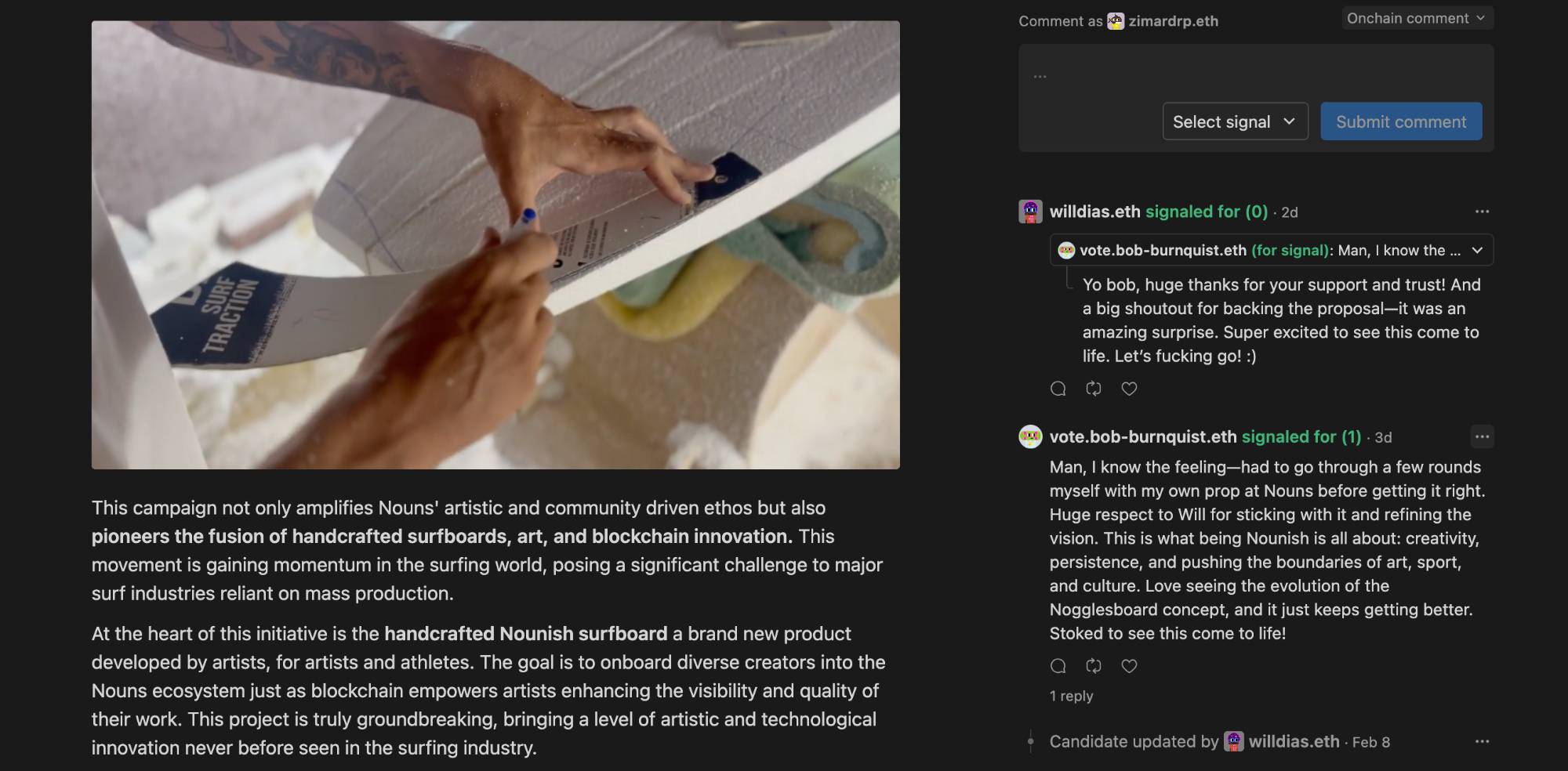Expand the quoted vote.bob-burnquist.eth reply
The image size is (1568, 771).
pyautogui.click(x=1272, y=251)
